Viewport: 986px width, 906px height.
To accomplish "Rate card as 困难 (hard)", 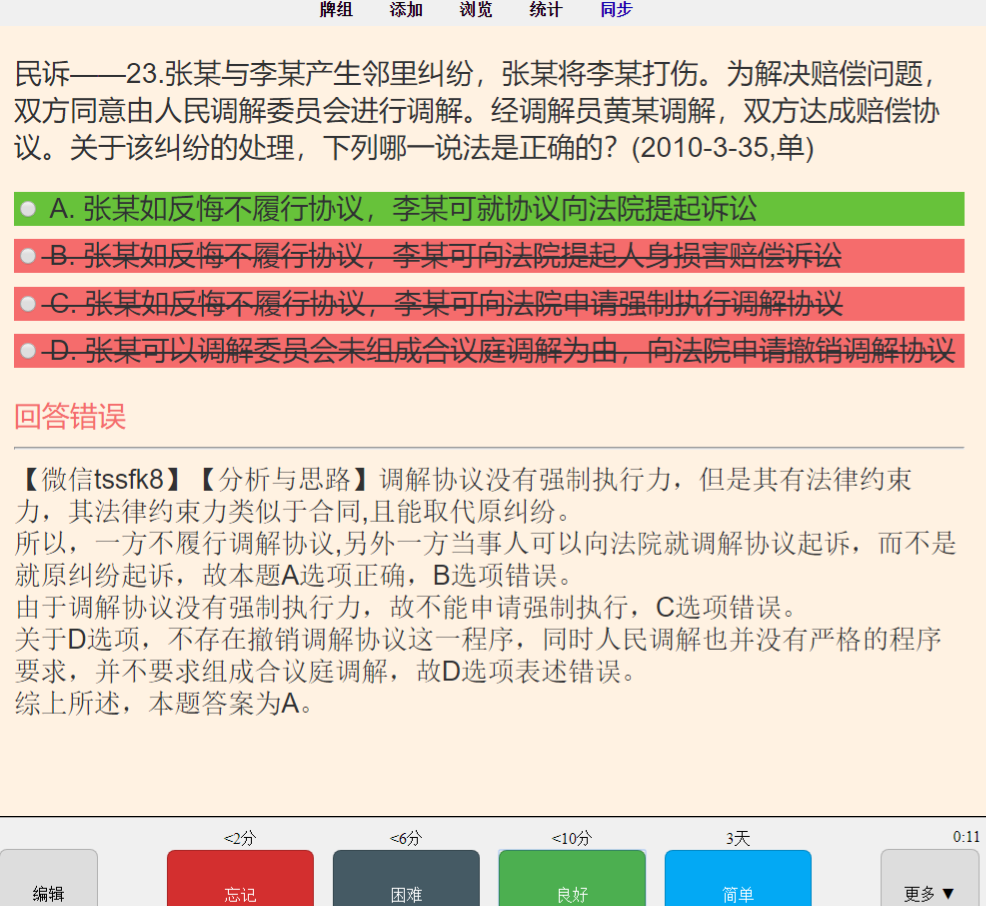I will point(406,878).
